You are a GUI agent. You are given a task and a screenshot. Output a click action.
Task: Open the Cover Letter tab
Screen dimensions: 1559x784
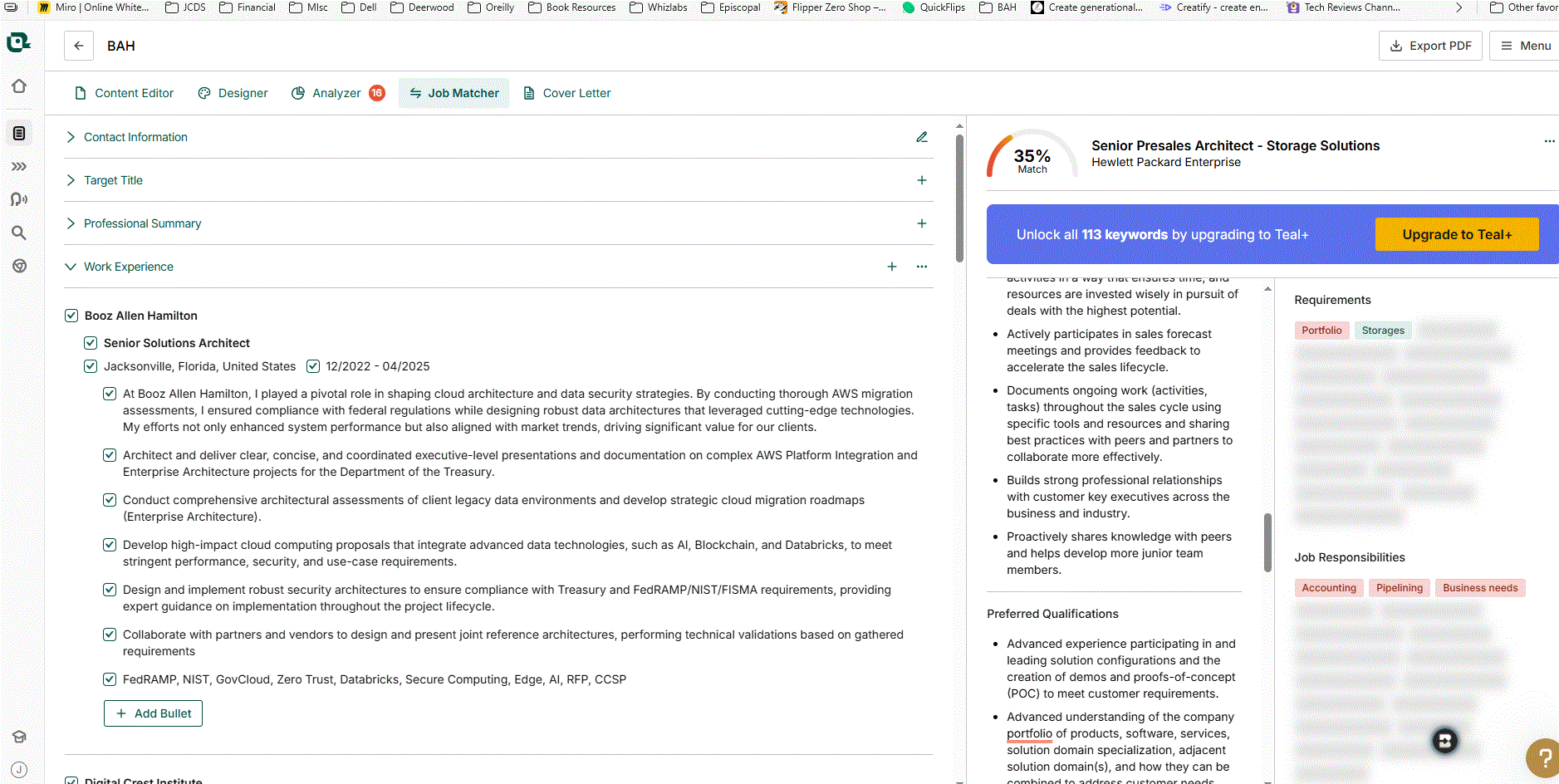(x=567, y=93)
